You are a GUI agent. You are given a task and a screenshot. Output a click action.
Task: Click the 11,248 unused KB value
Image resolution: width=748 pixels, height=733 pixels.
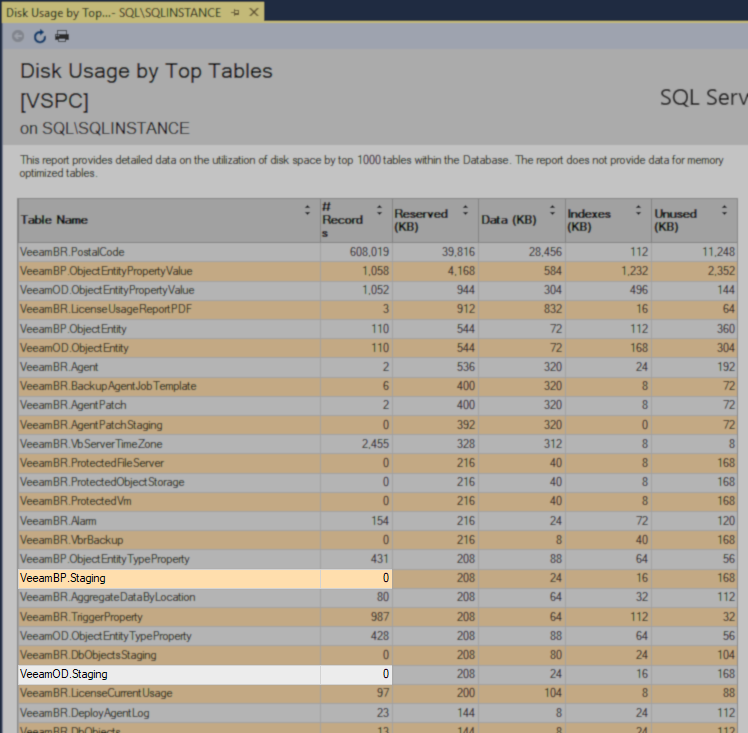(718, 252)
